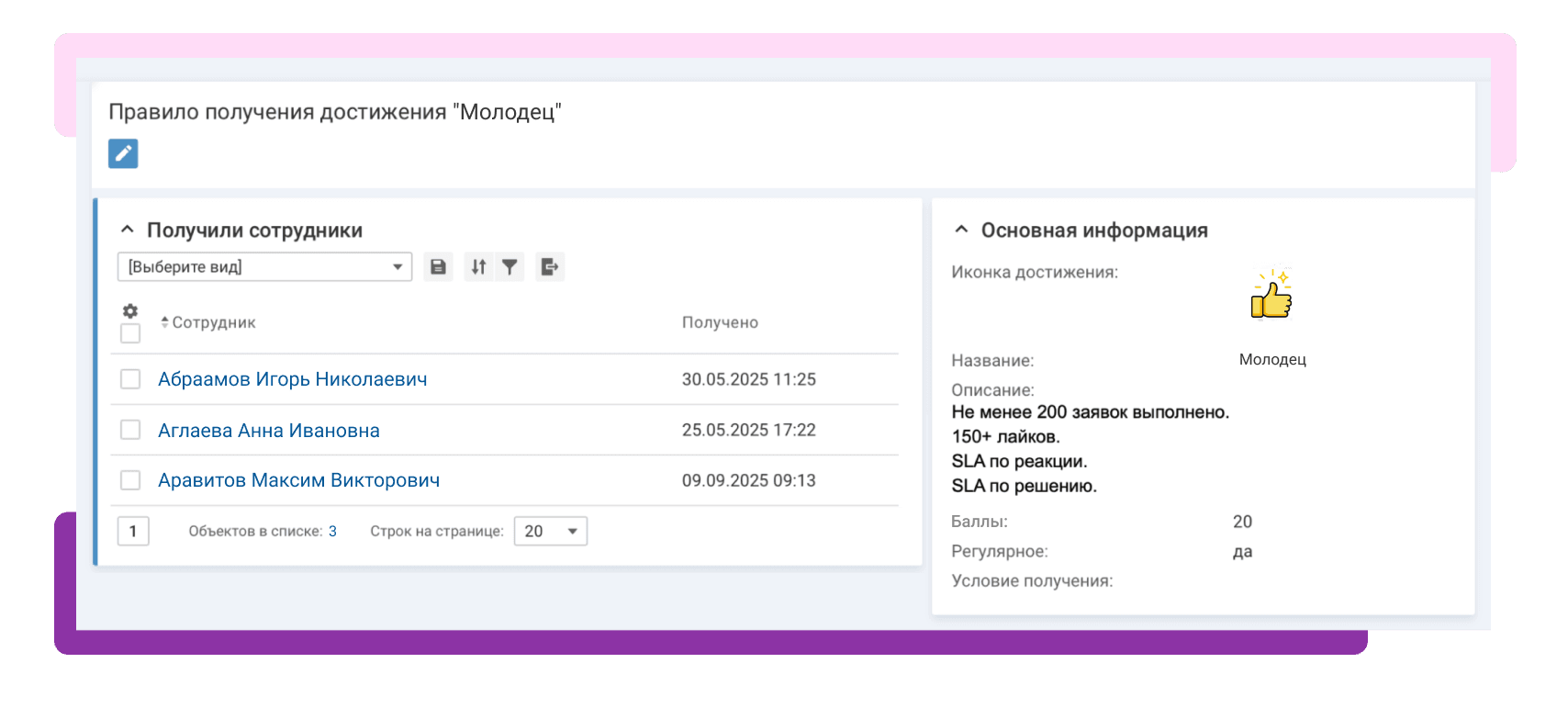Check the box for Аглаева Анна Ивановна
Viewport: 1568px width, 708px height.
(130, 430)
